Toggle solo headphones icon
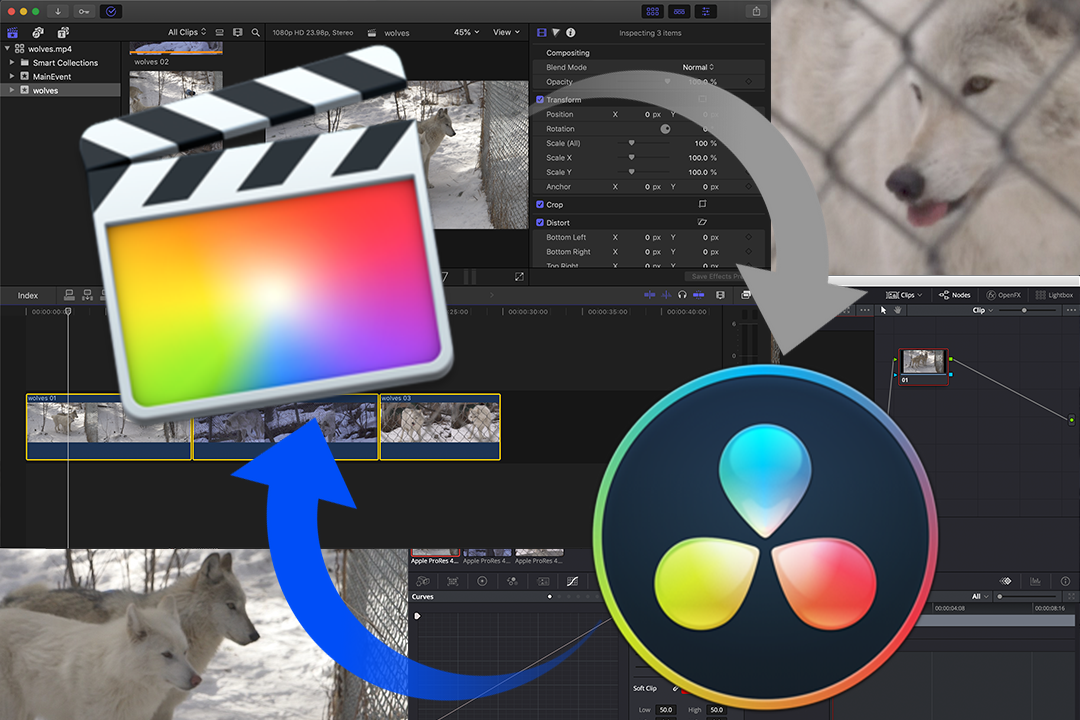This screenshot has width=1080, height=720. tap(682, 295)
